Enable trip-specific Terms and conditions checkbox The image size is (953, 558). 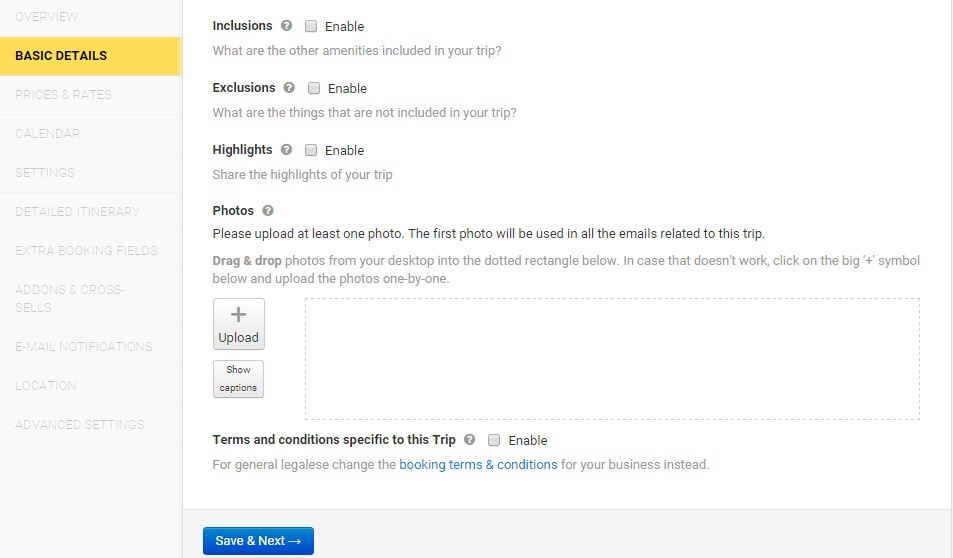pyautogui.click(x=494, y=440)
